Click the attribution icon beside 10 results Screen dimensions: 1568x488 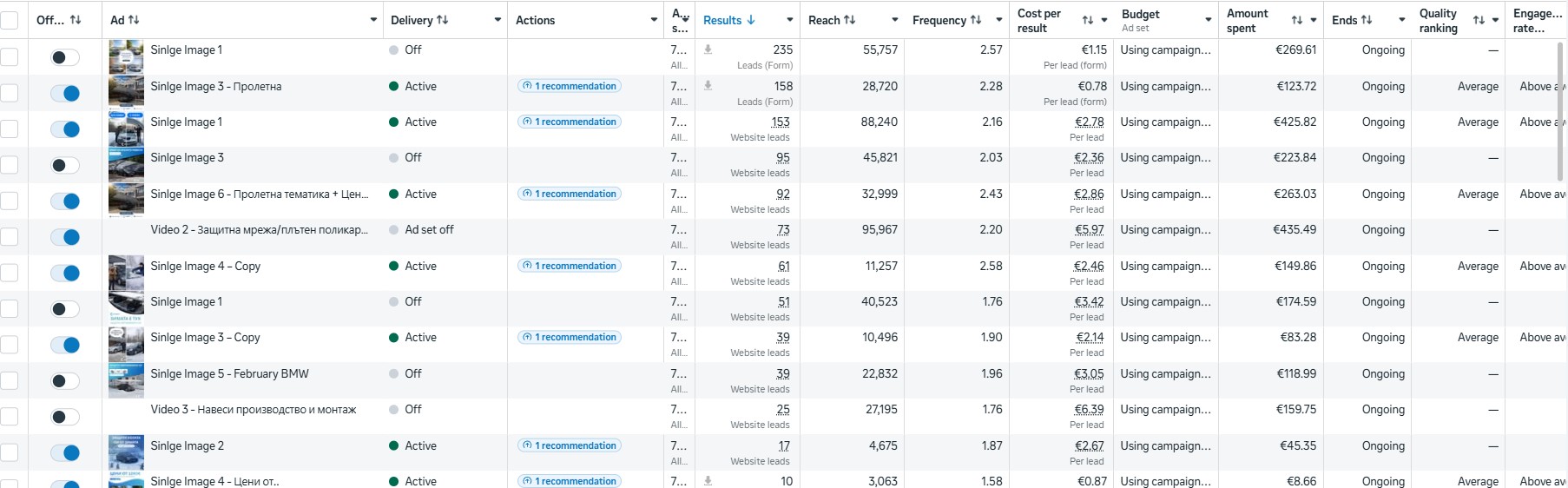708,480
